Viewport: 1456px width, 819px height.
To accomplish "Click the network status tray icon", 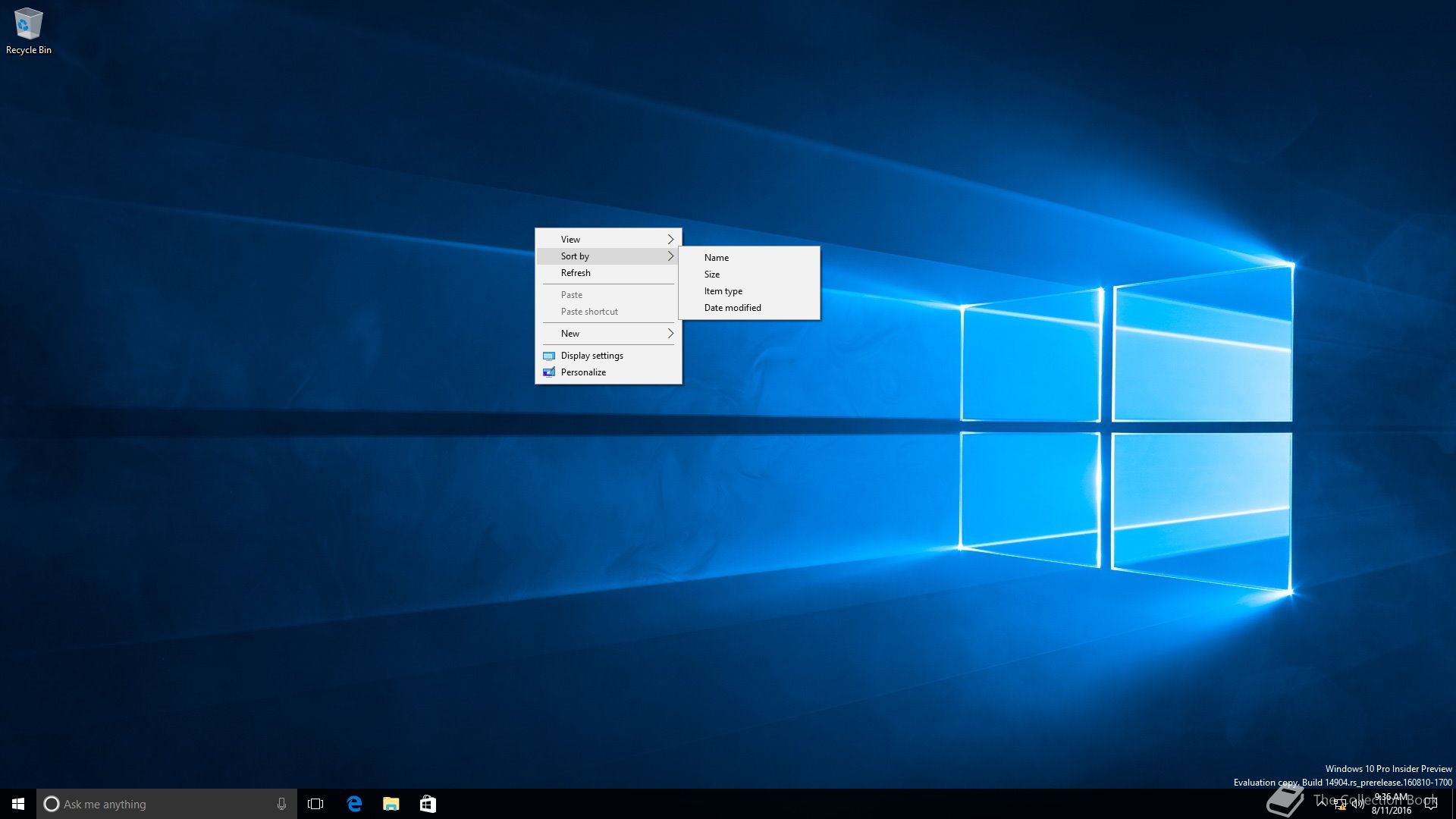I will pyautogui.click(x=1340, y=804).
